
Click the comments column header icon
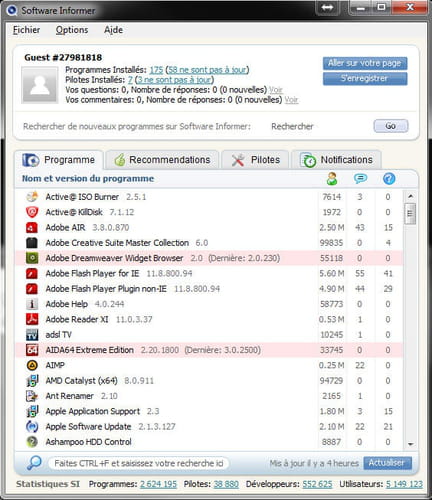(360, 179)
